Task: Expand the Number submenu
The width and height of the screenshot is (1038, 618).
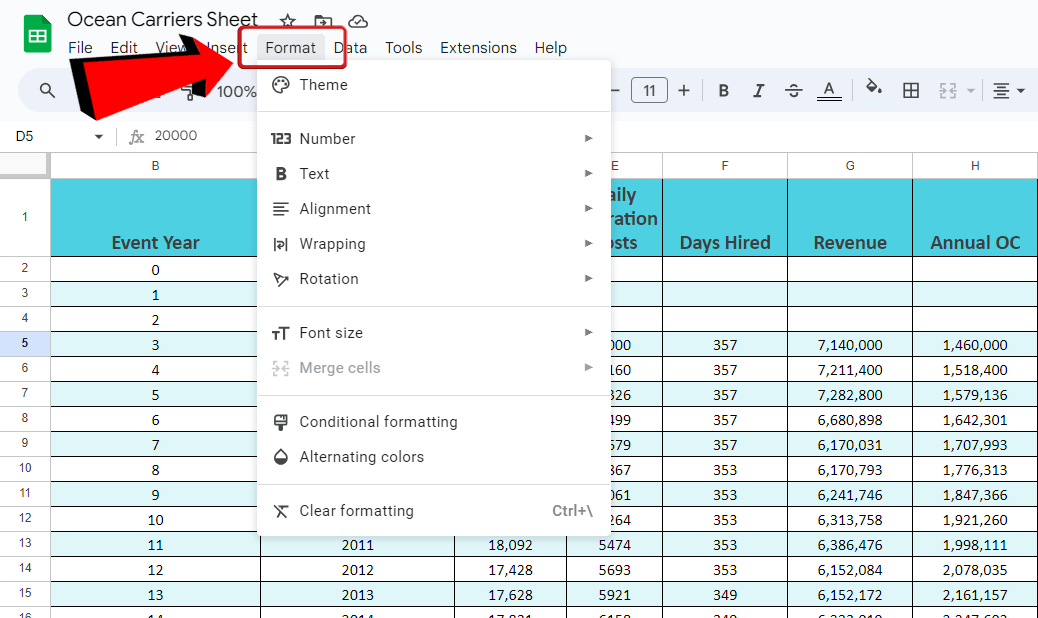Action: click(x=330, y=138)
